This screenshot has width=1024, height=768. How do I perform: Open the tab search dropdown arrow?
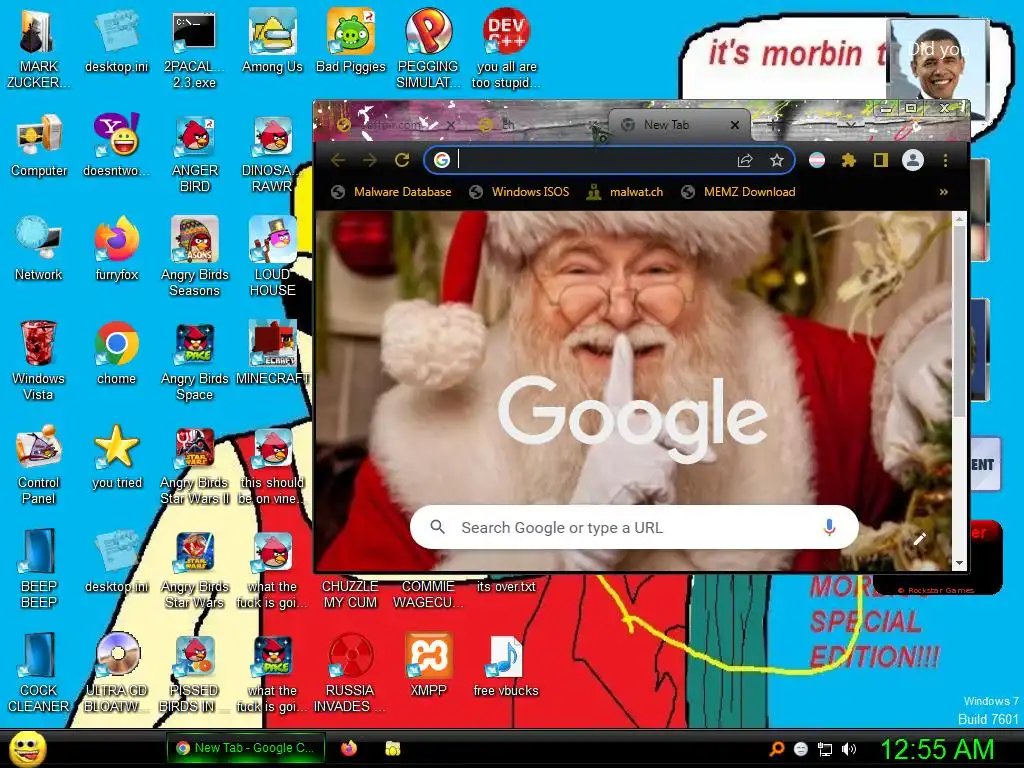tap(850, 124)
